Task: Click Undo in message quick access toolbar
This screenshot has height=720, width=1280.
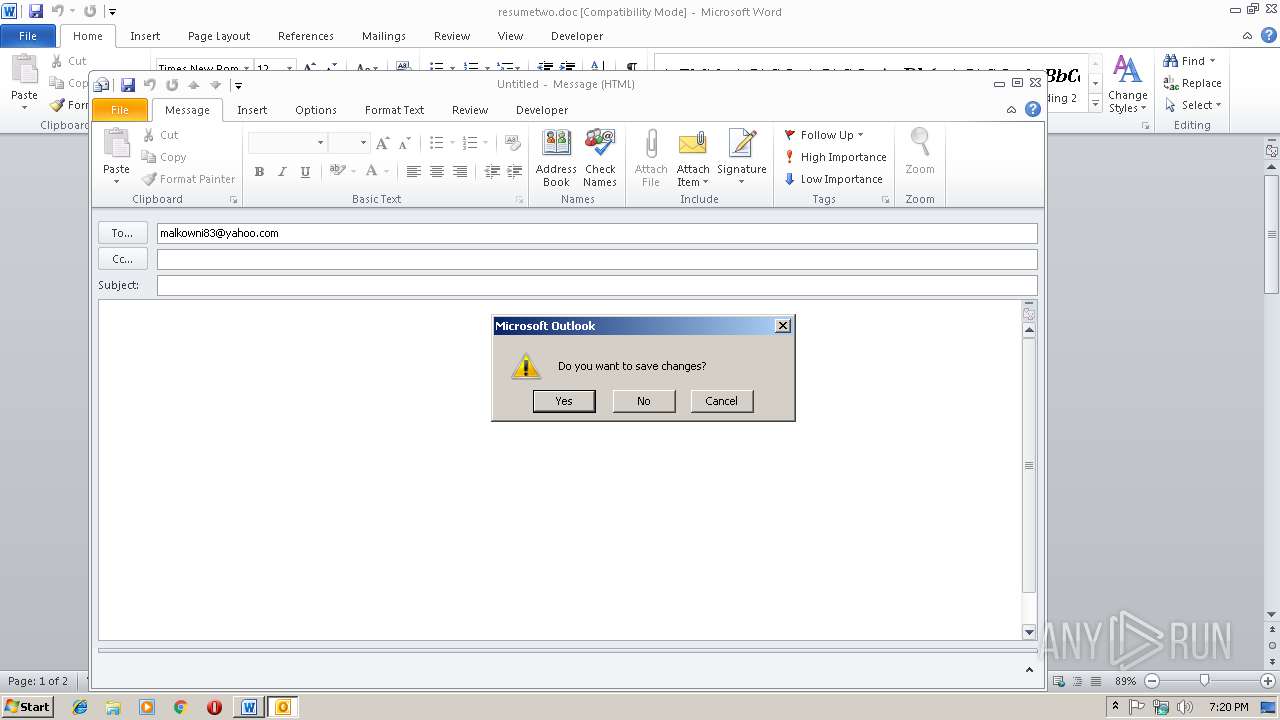Action: (150, 85)
